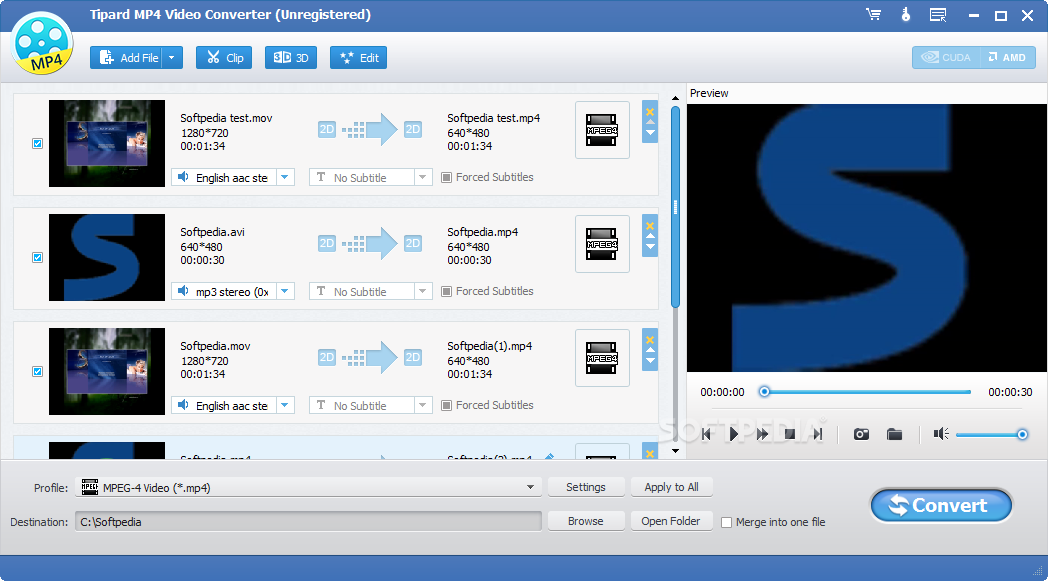The height and width of the screenshot is (581, 1048).
Task: Toggle CUDA acceleration
Action: point(946,57)
